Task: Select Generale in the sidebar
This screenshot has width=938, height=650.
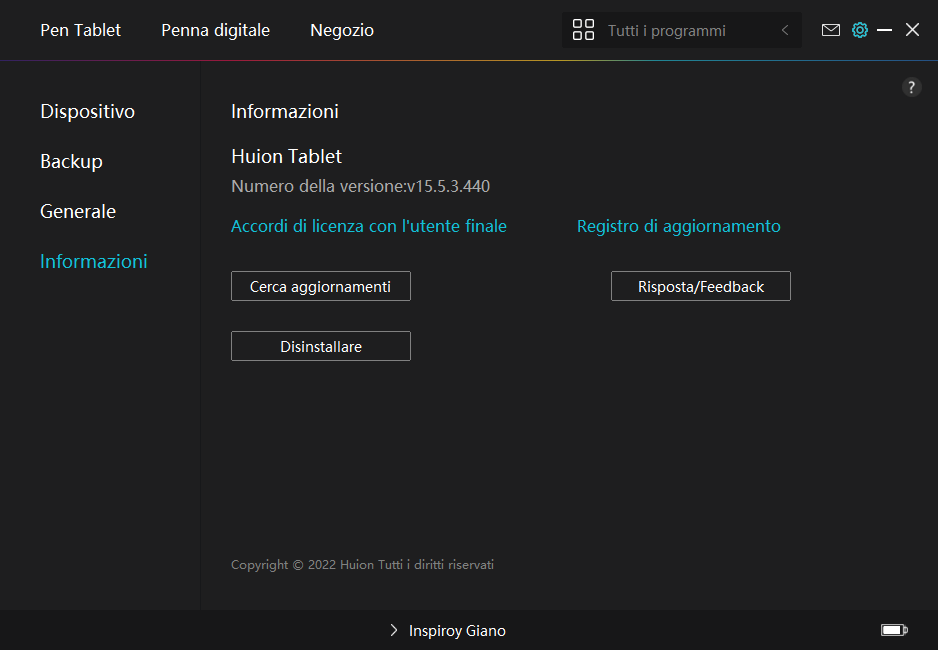Action: click(x=78, y=211)
